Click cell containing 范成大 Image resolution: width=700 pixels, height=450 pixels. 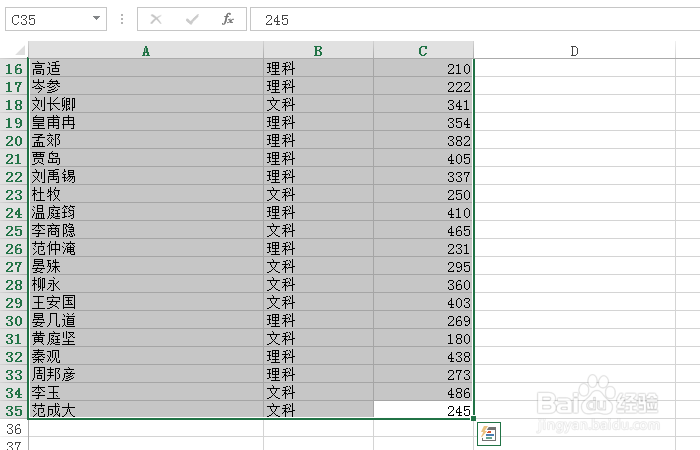click(146, 410)
